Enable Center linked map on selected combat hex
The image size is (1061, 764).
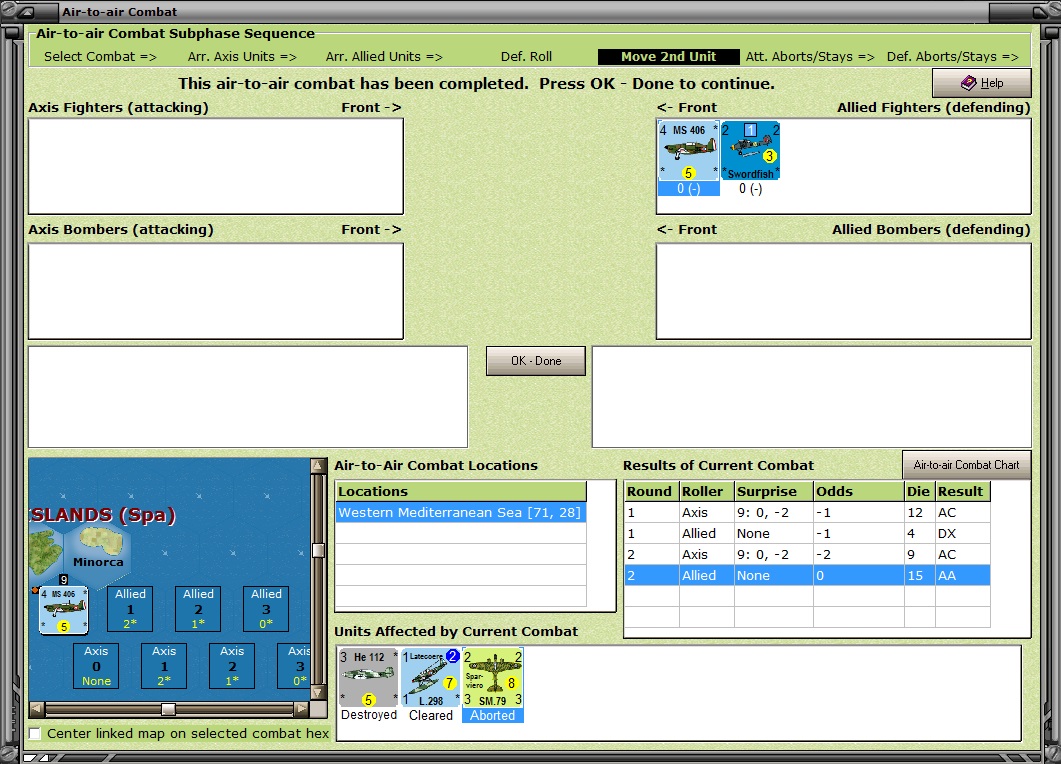[35, 734]
